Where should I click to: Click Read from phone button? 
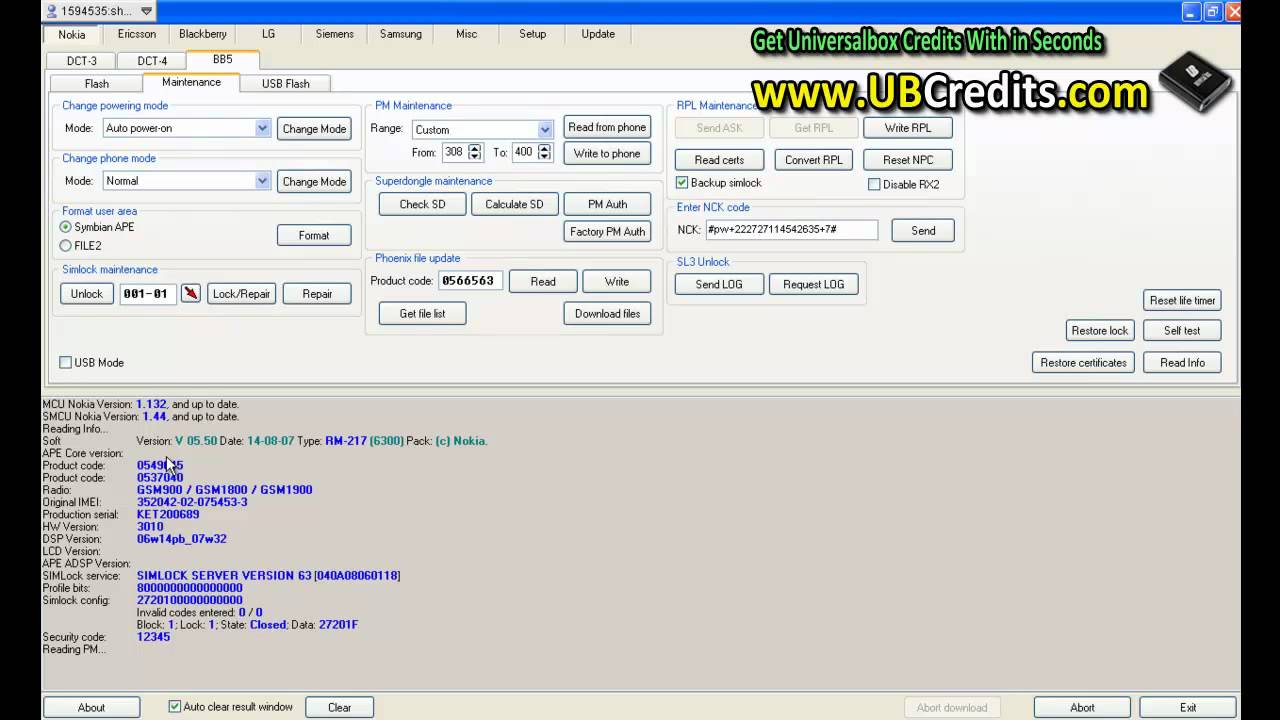[x=607, y=127]
